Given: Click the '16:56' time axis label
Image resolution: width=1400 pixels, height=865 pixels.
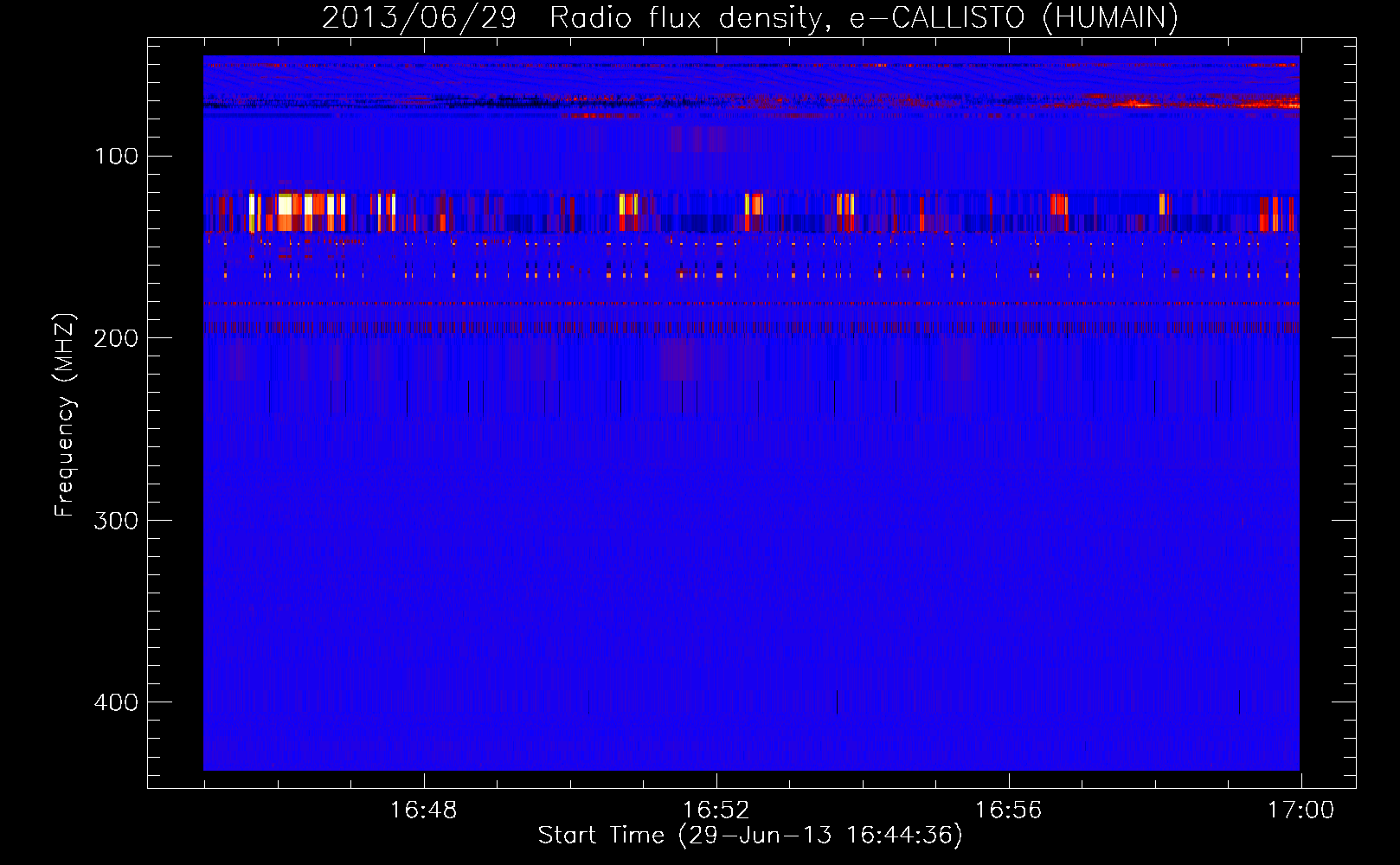Looking at the screenshot, I should click(1008, 811).
